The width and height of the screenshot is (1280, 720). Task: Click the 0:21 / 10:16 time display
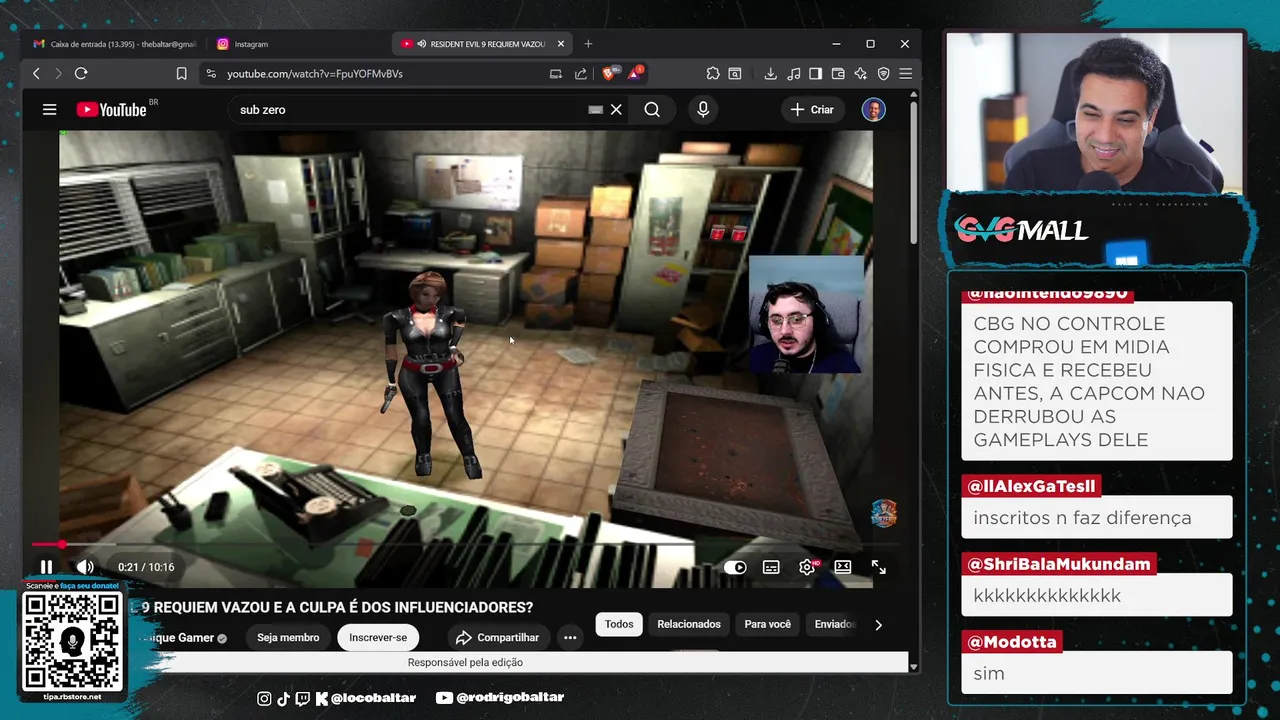(x=146, y=567)
